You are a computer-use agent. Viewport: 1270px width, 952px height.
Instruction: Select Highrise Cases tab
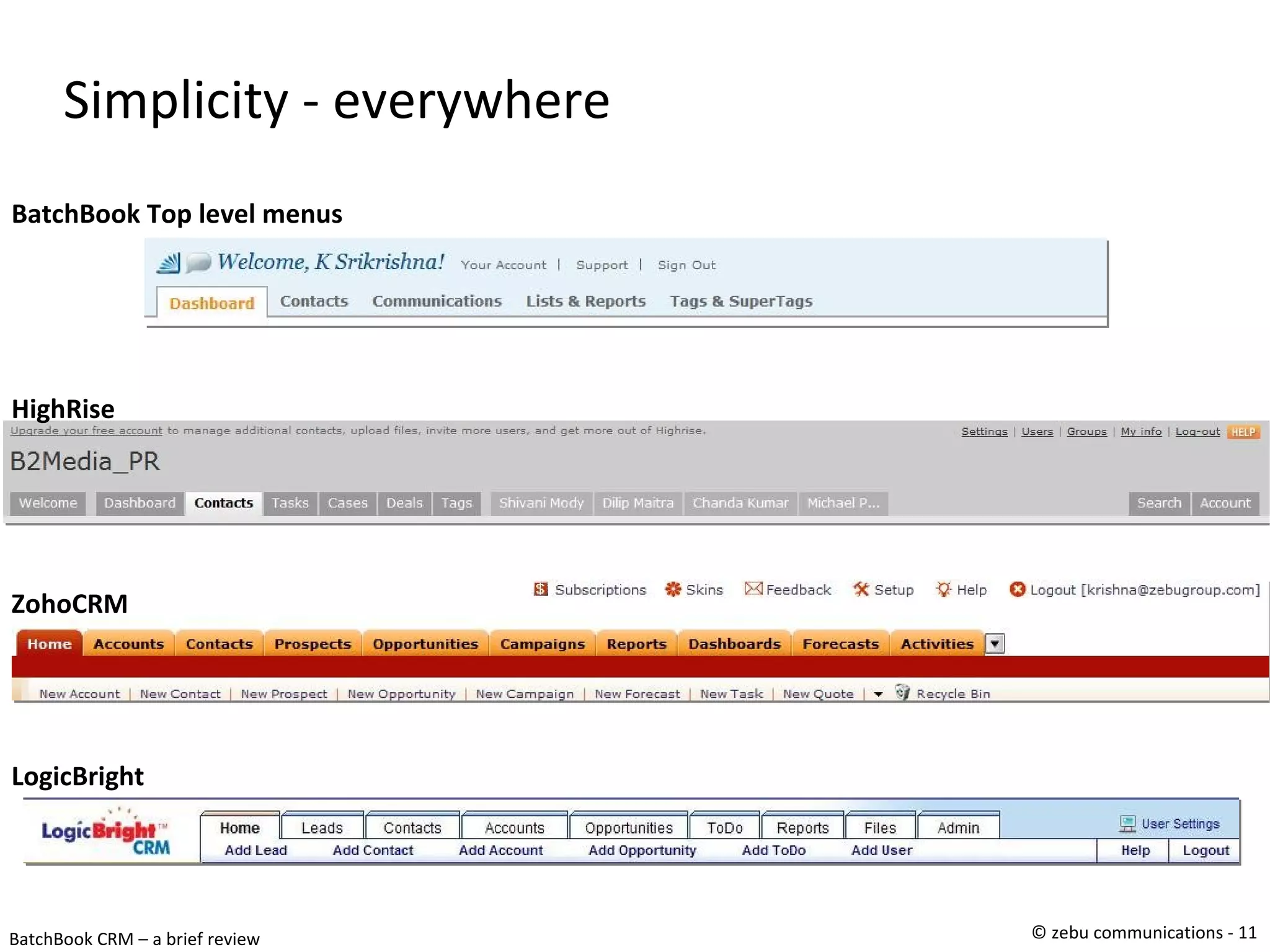(x=347, y=503)
